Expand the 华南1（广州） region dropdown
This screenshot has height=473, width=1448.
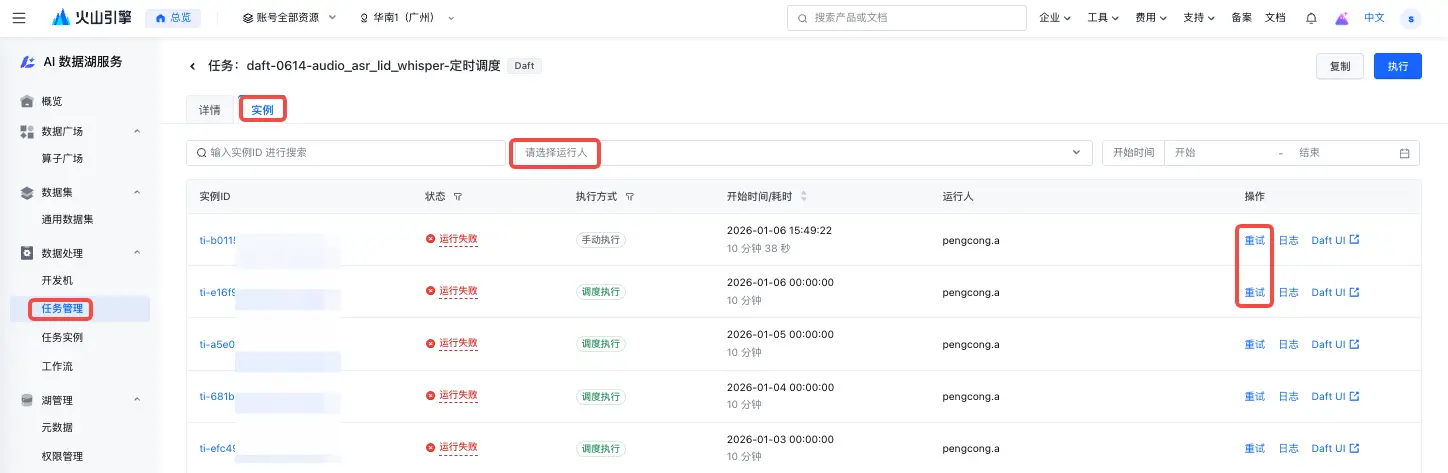coord(407,18)
